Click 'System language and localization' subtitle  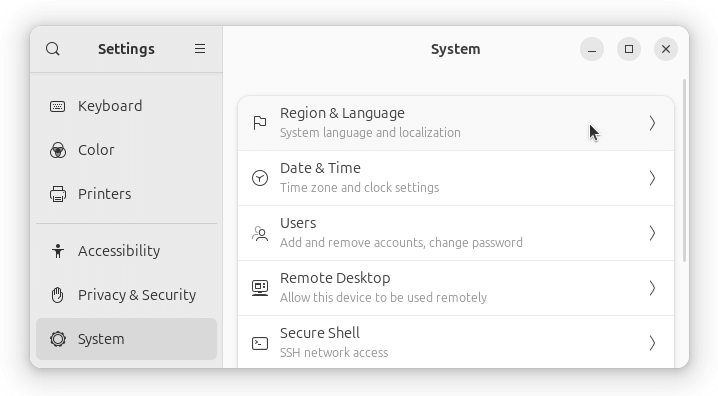(x=370, y=133)
